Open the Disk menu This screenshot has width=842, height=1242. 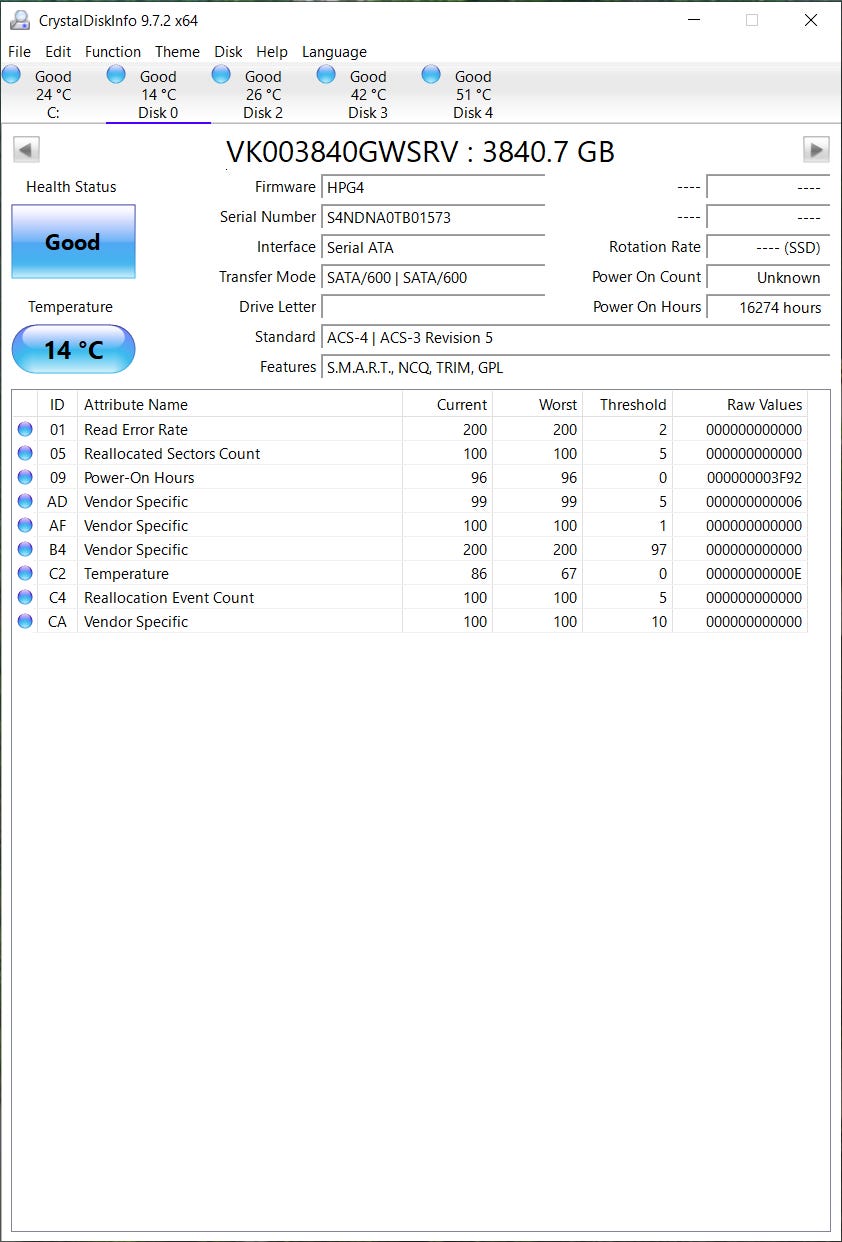coord(229,52)
